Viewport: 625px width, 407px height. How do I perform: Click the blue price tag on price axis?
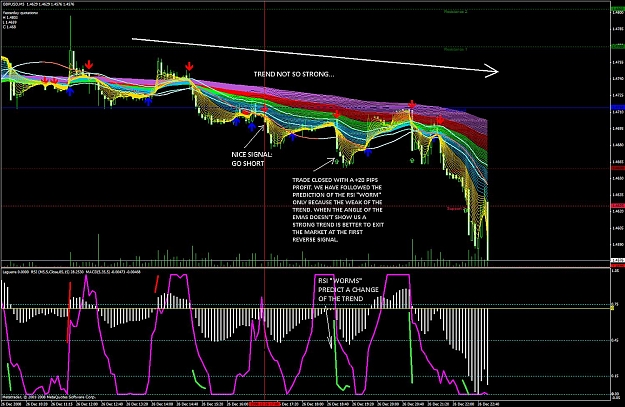618,107
